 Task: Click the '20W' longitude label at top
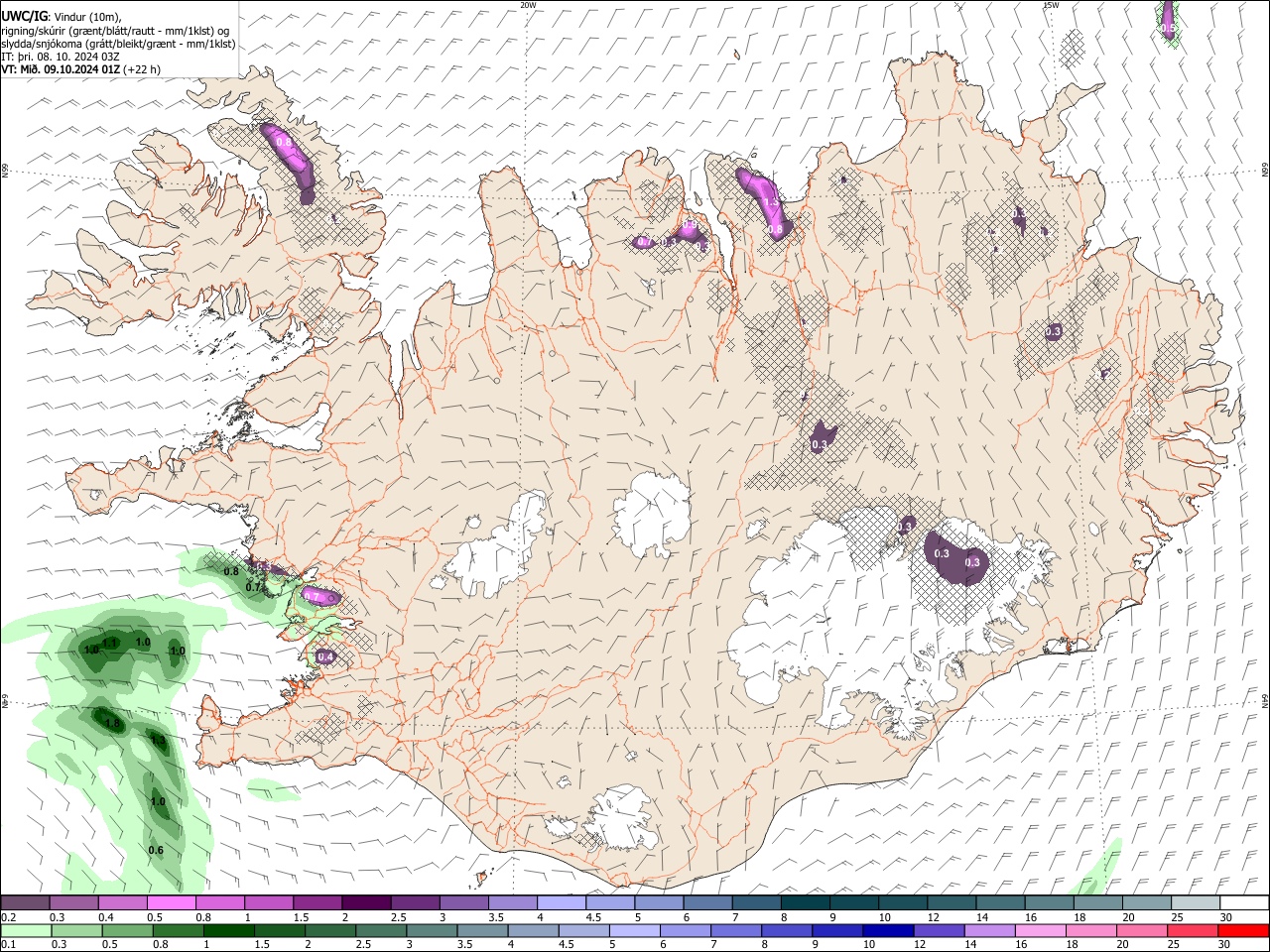[x=528, y=5]
